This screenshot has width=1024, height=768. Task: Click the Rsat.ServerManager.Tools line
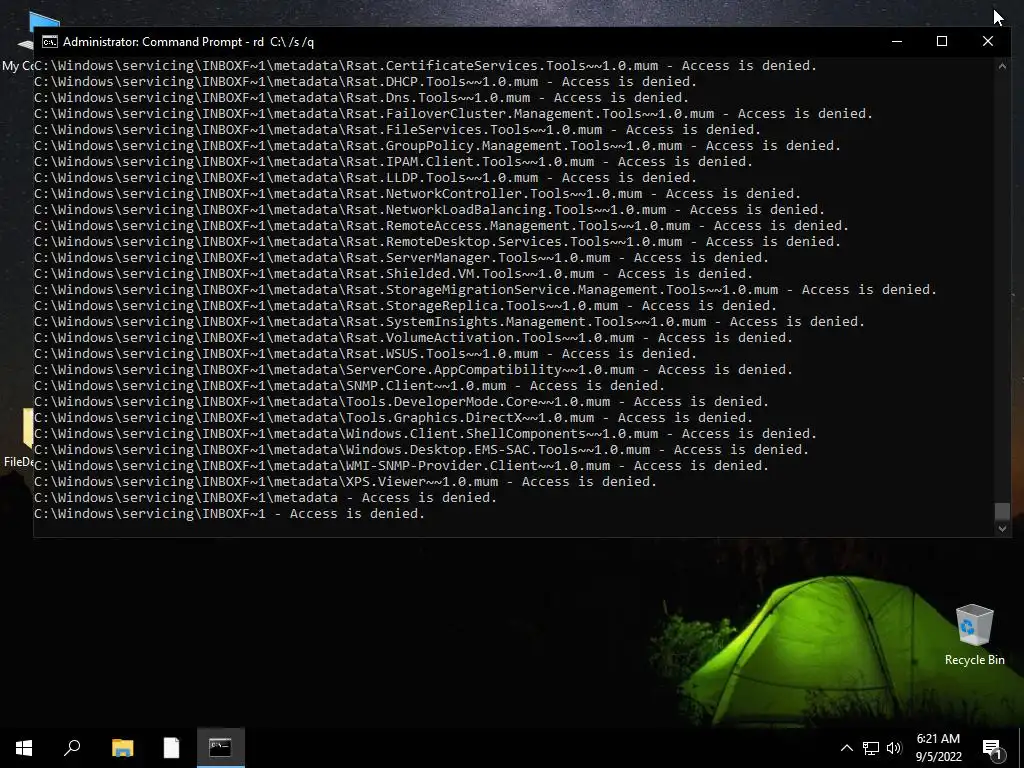pyautogui.click(x=402, y=257)
